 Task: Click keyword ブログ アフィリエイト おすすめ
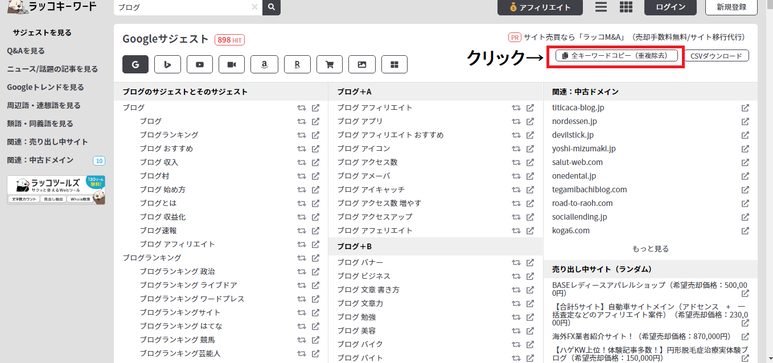point(390,135)
